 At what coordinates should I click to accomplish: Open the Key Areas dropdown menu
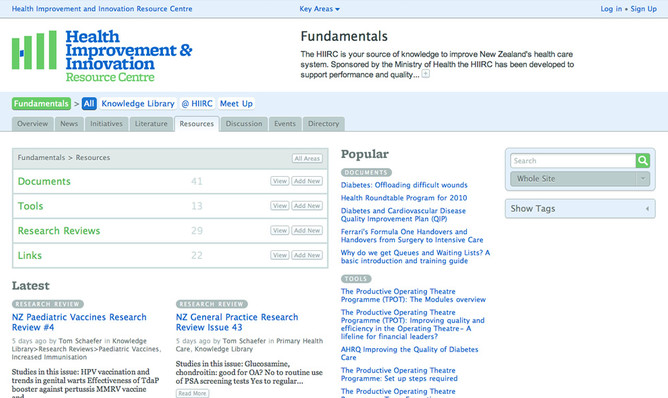320,9
